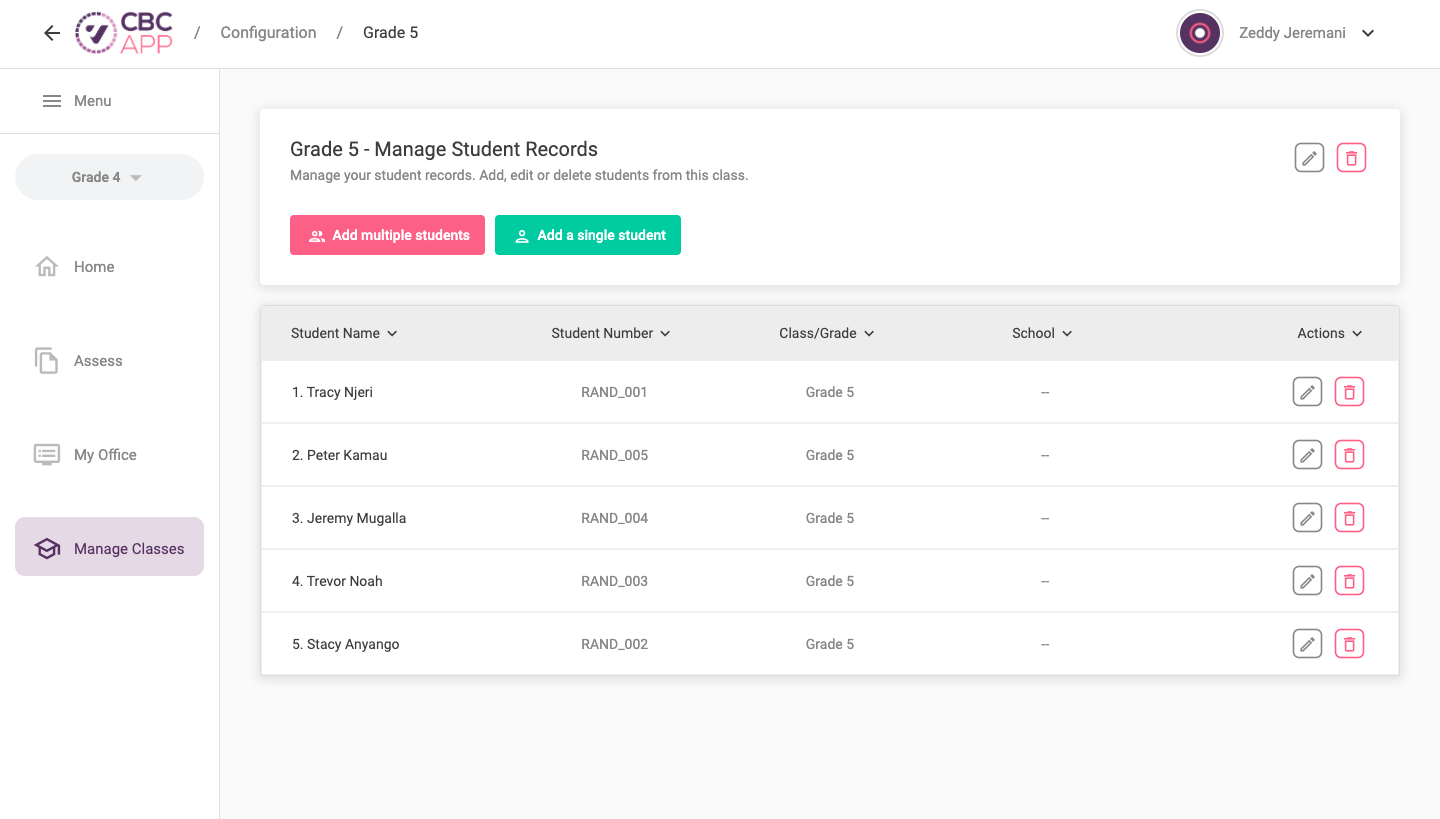Screen dimensions: 1440x819
Task: Open the Class/Grade column dropdown
Action: click(x=827, y=333)
